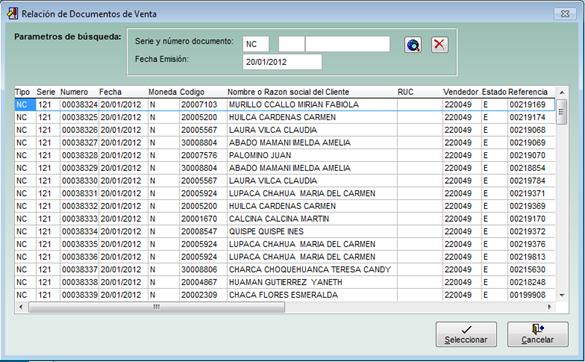This screenshot has height=362, width=585.
Task: Click the Fecha Emisión field 20/01/2012
Action: 282,62
